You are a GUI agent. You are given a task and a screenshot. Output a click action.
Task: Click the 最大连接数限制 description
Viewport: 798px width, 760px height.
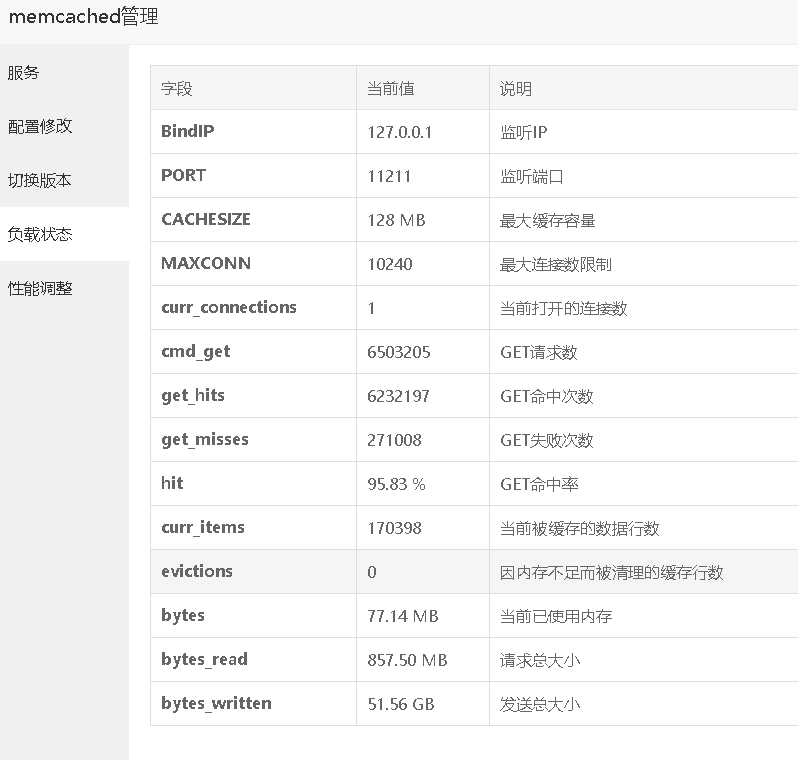pyautogui.click(x=555, y=264)
